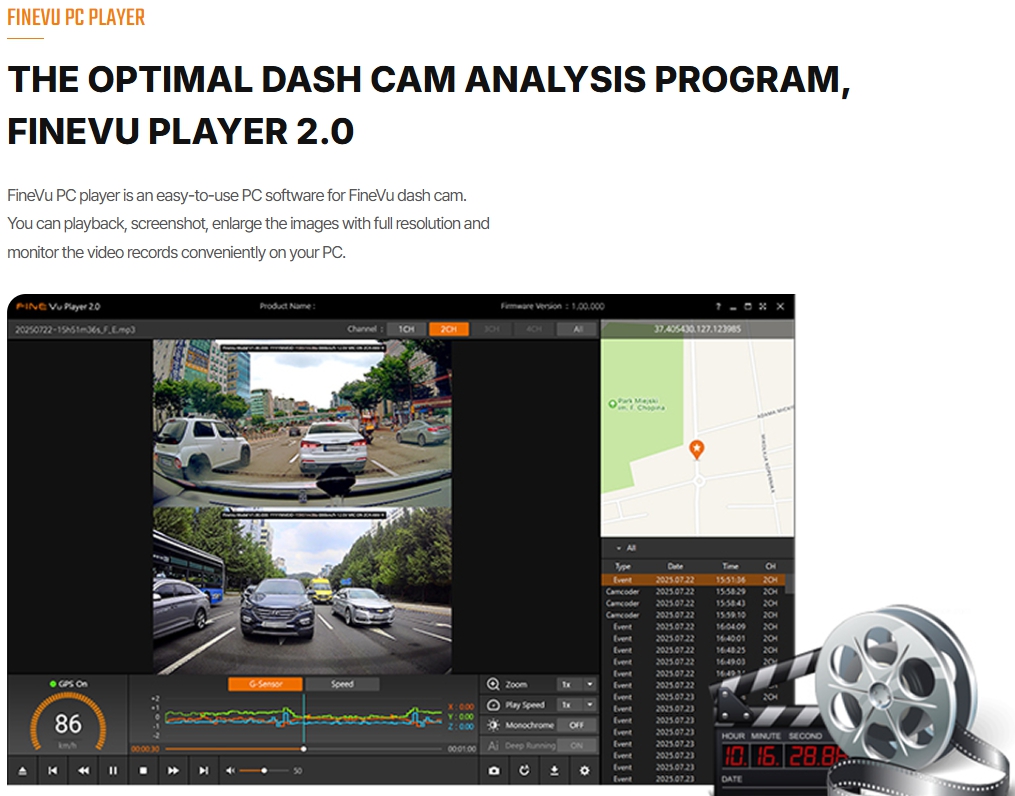
Task: Stop the video playback
Action: (x=143, y=771)
